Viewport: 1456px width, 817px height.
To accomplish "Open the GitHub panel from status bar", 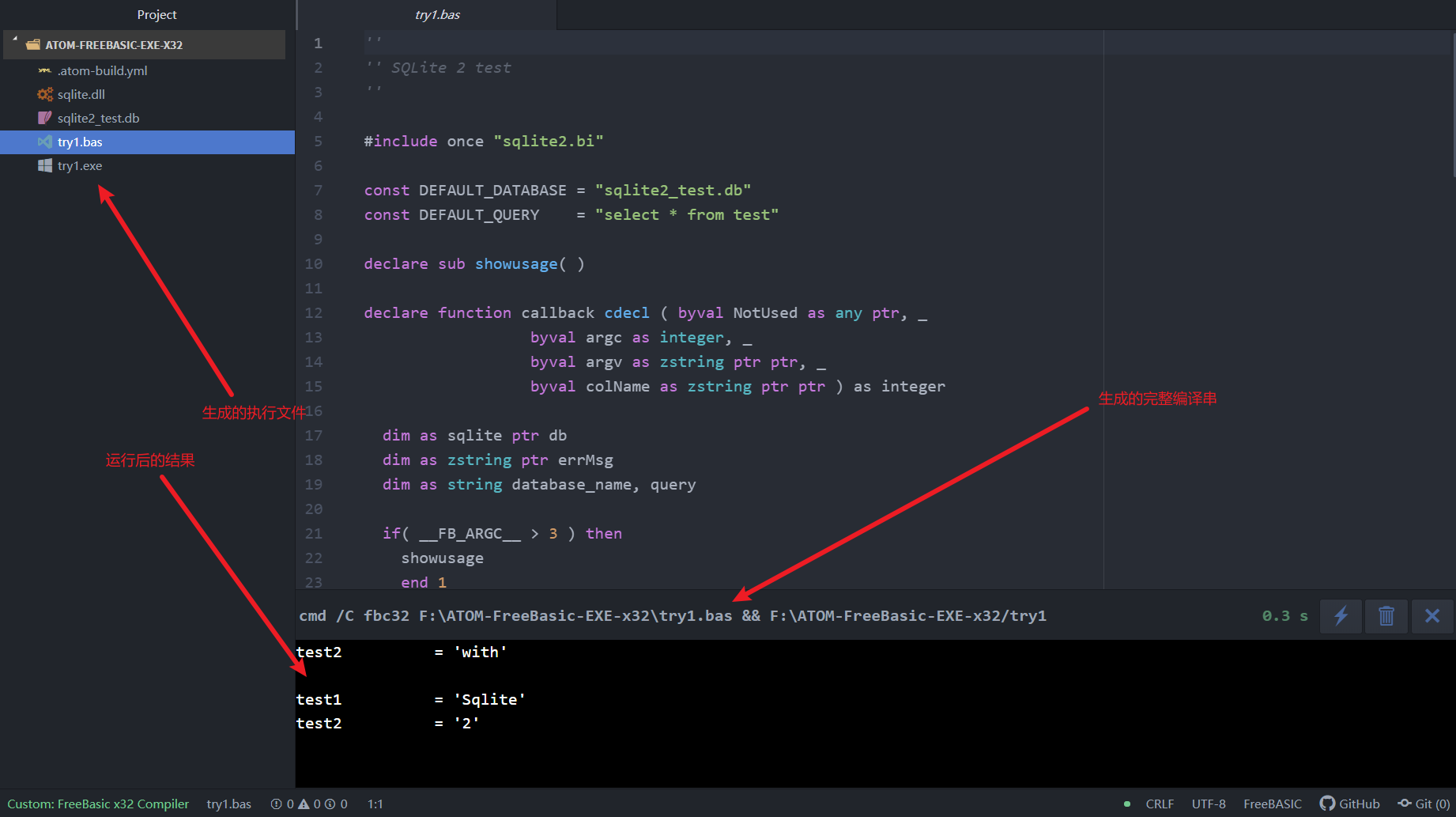I will [1350, 804].
